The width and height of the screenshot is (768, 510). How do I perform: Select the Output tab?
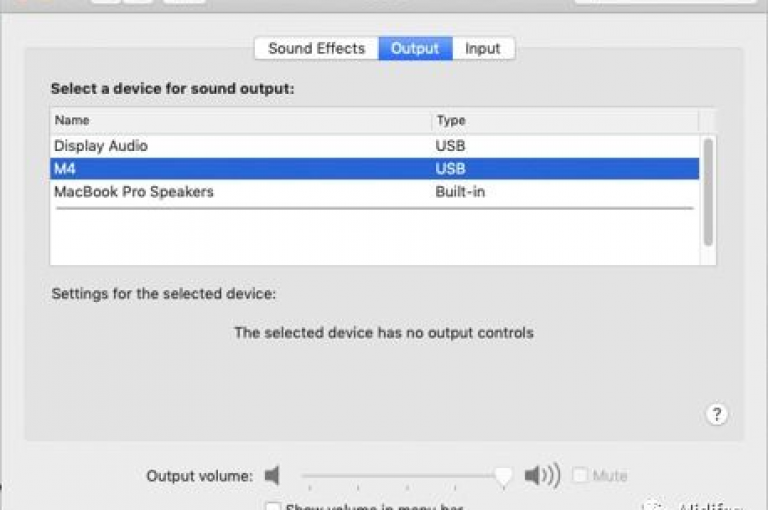point(415,49)
